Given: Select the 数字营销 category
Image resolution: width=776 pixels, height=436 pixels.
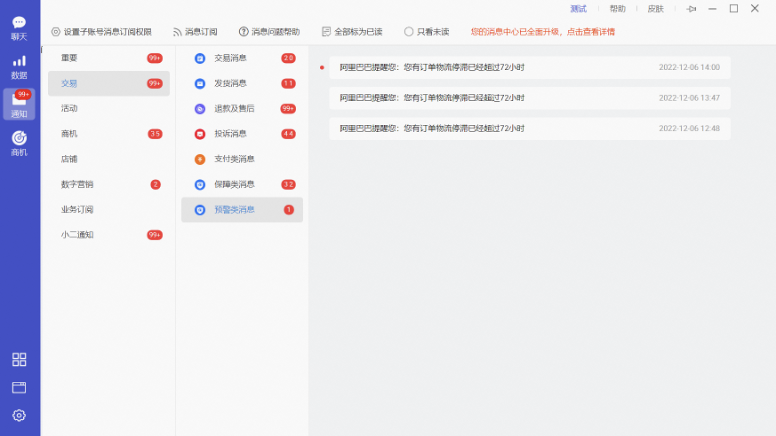Looking at the screenshot, I should [109, 184].
